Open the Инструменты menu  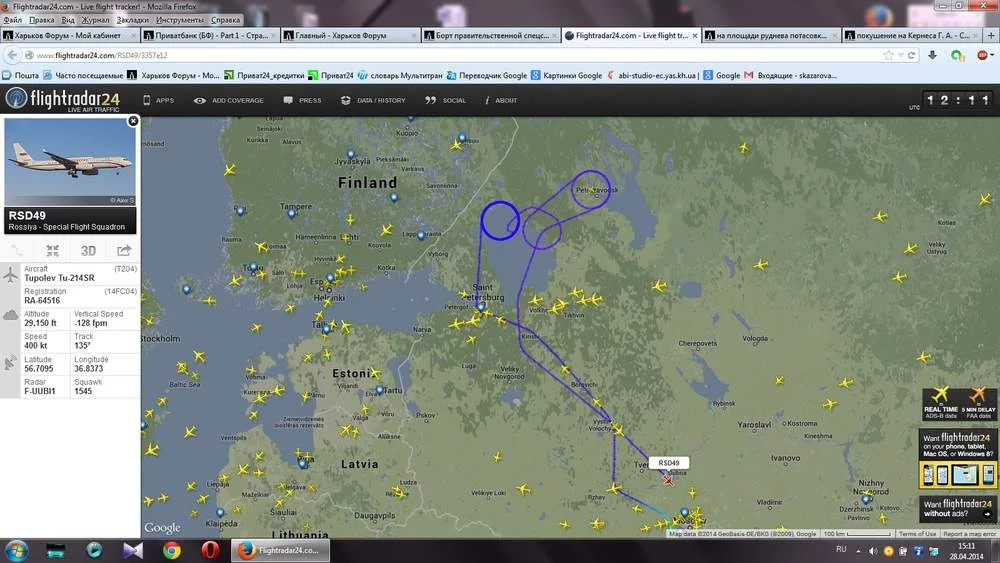tap(180, 20)
